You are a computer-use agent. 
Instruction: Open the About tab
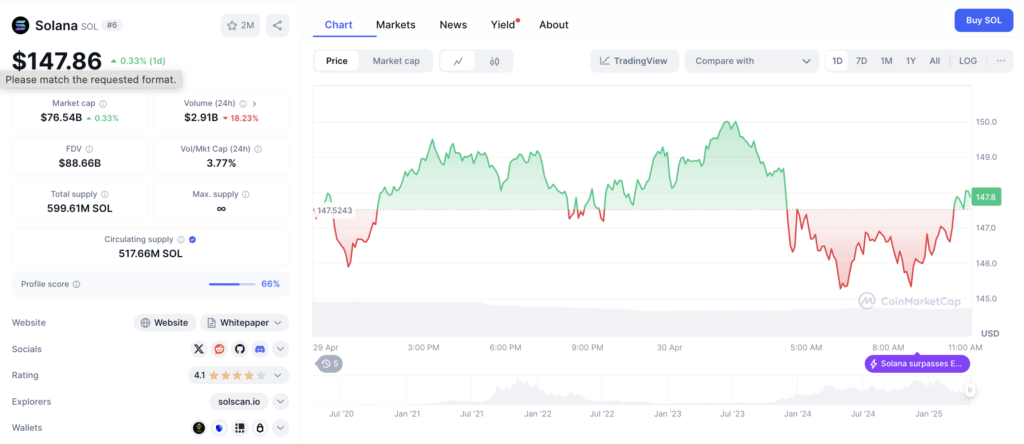(553, 25)
